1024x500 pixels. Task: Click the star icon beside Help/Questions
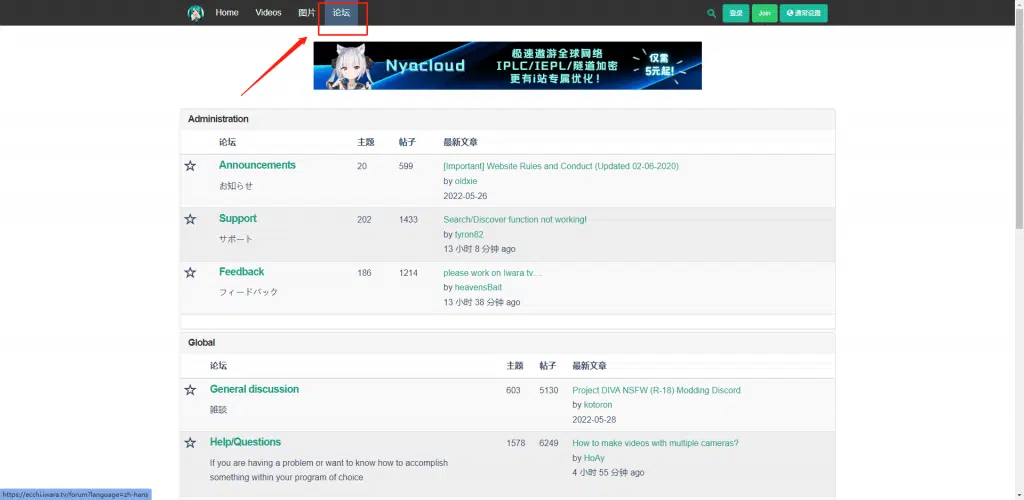tap(190, 443)
